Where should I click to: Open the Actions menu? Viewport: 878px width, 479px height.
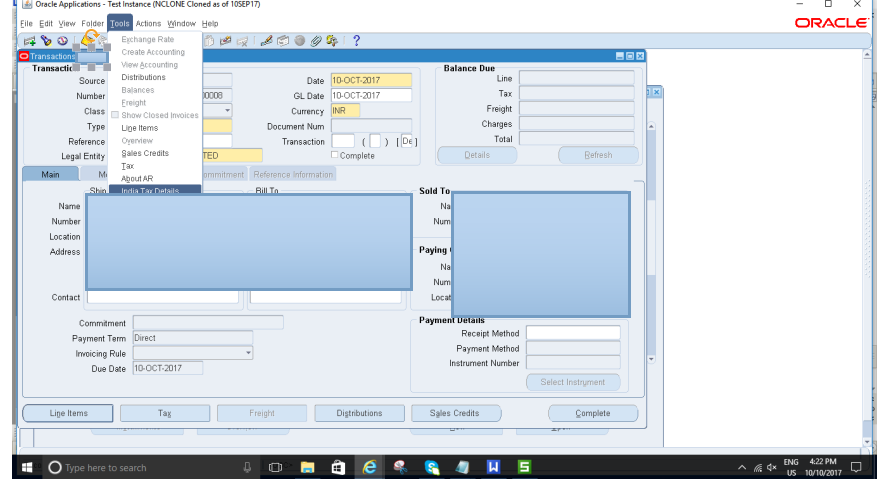point(148,24)
